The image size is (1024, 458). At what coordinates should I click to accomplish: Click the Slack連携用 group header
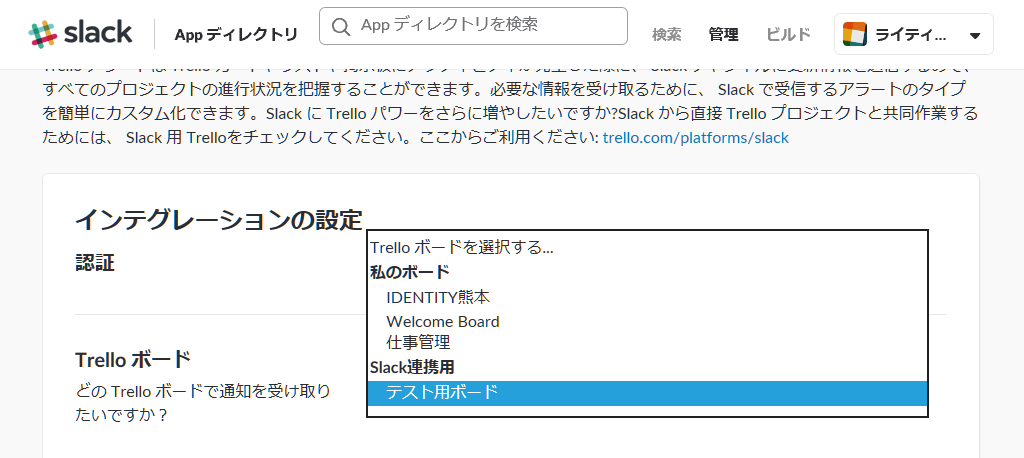pos(412,367)
